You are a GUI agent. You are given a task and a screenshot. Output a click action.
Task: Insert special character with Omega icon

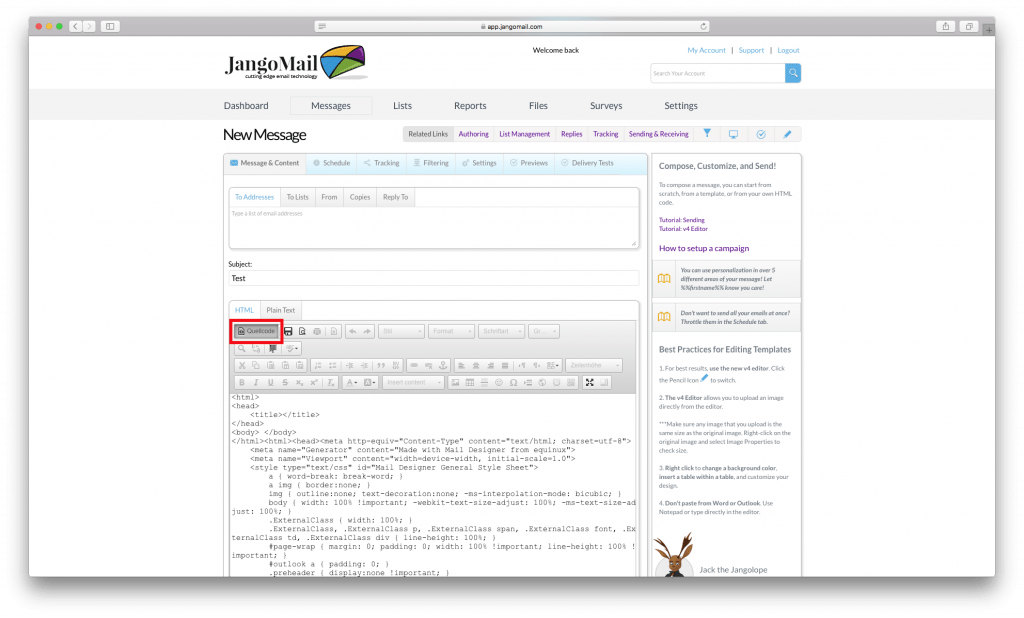(x=513, y=382)
